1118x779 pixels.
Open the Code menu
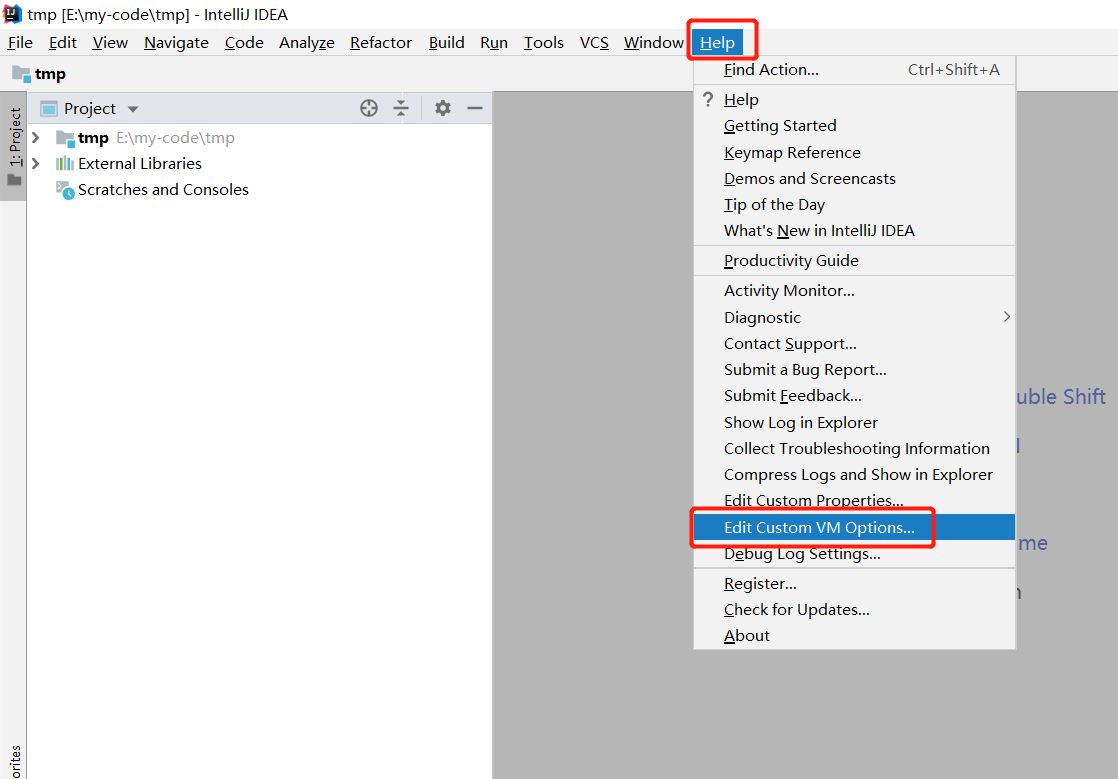tap(244, 43)
